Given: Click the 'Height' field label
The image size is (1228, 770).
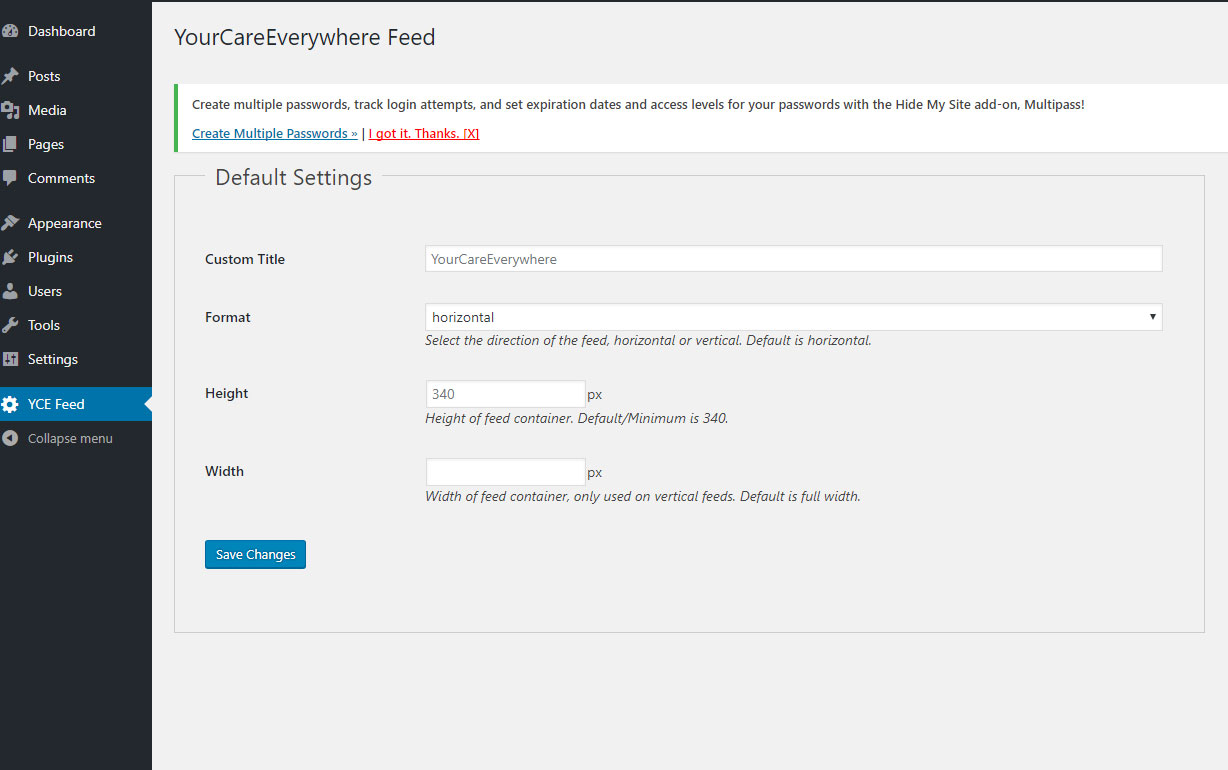Looking at the screenshot, I should (227, 393).
